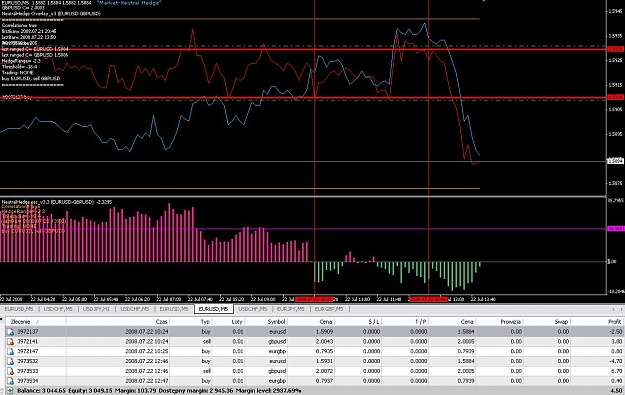Click the balance summary row icon
This screenshot has width=625, height=395.
click(x=10, y=391)
